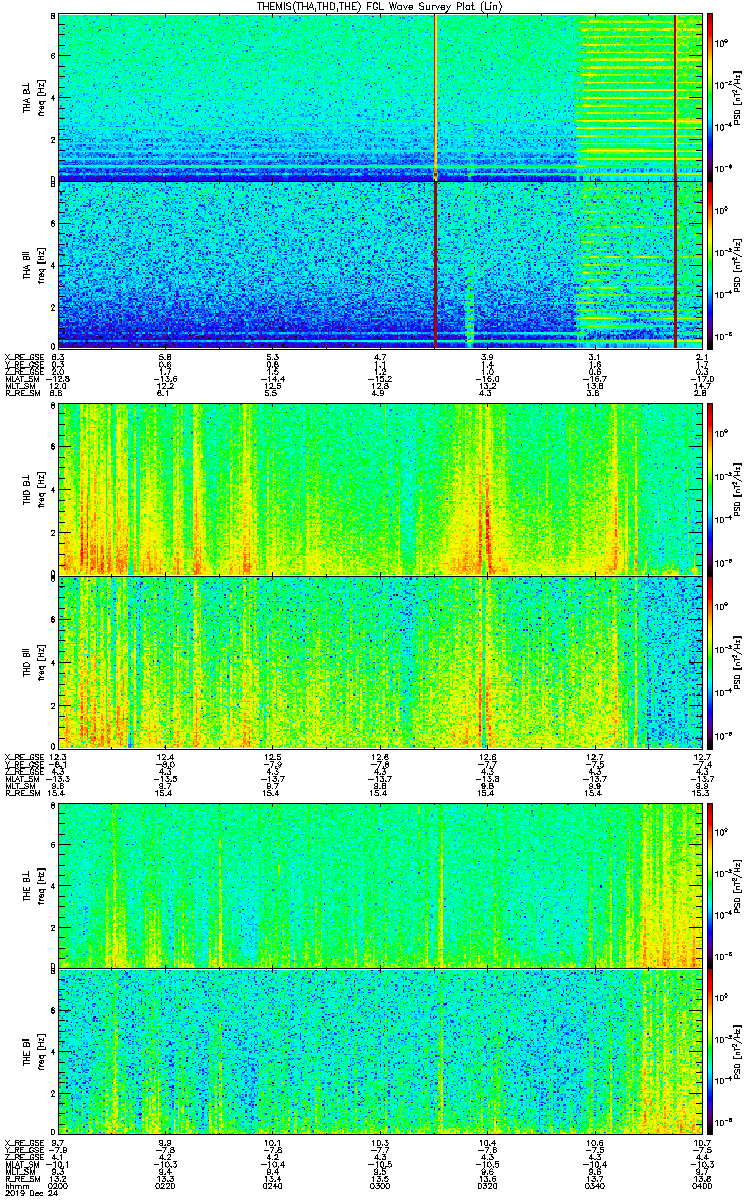750x1200 pixels.
Task: Click the 0400 time tick label
Action: 701,1184
